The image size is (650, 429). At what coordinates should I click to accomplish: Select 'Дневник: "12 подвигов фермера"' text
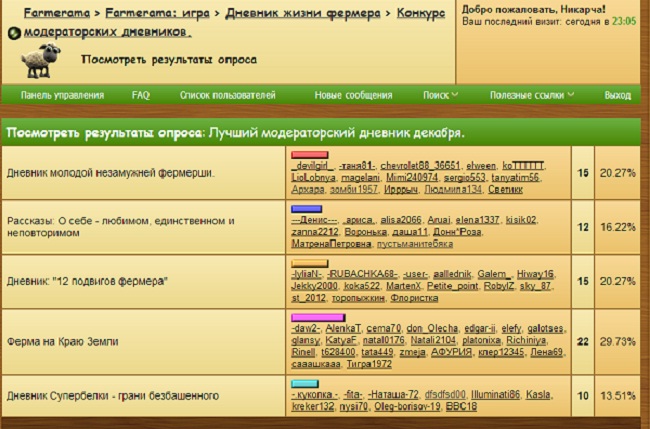[x=87, y=282]
